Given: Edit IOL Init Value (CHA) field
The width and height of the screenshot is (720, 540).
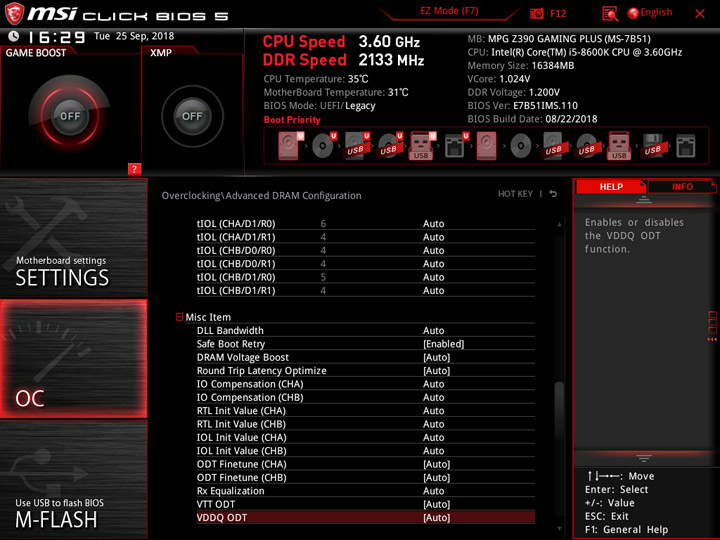Looking at the screenshot, I should click(x=433, y=437).
